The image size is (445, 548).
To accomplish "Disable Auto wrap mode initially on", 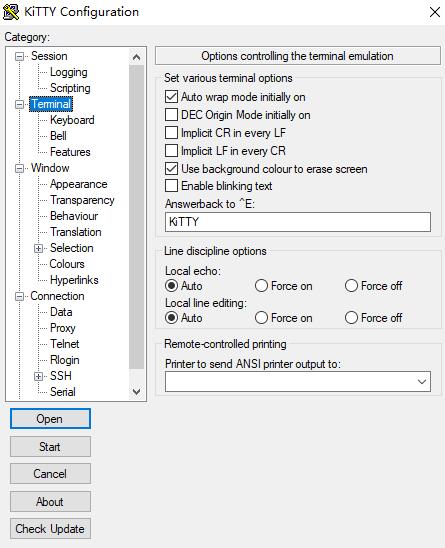I will [171, 97].
